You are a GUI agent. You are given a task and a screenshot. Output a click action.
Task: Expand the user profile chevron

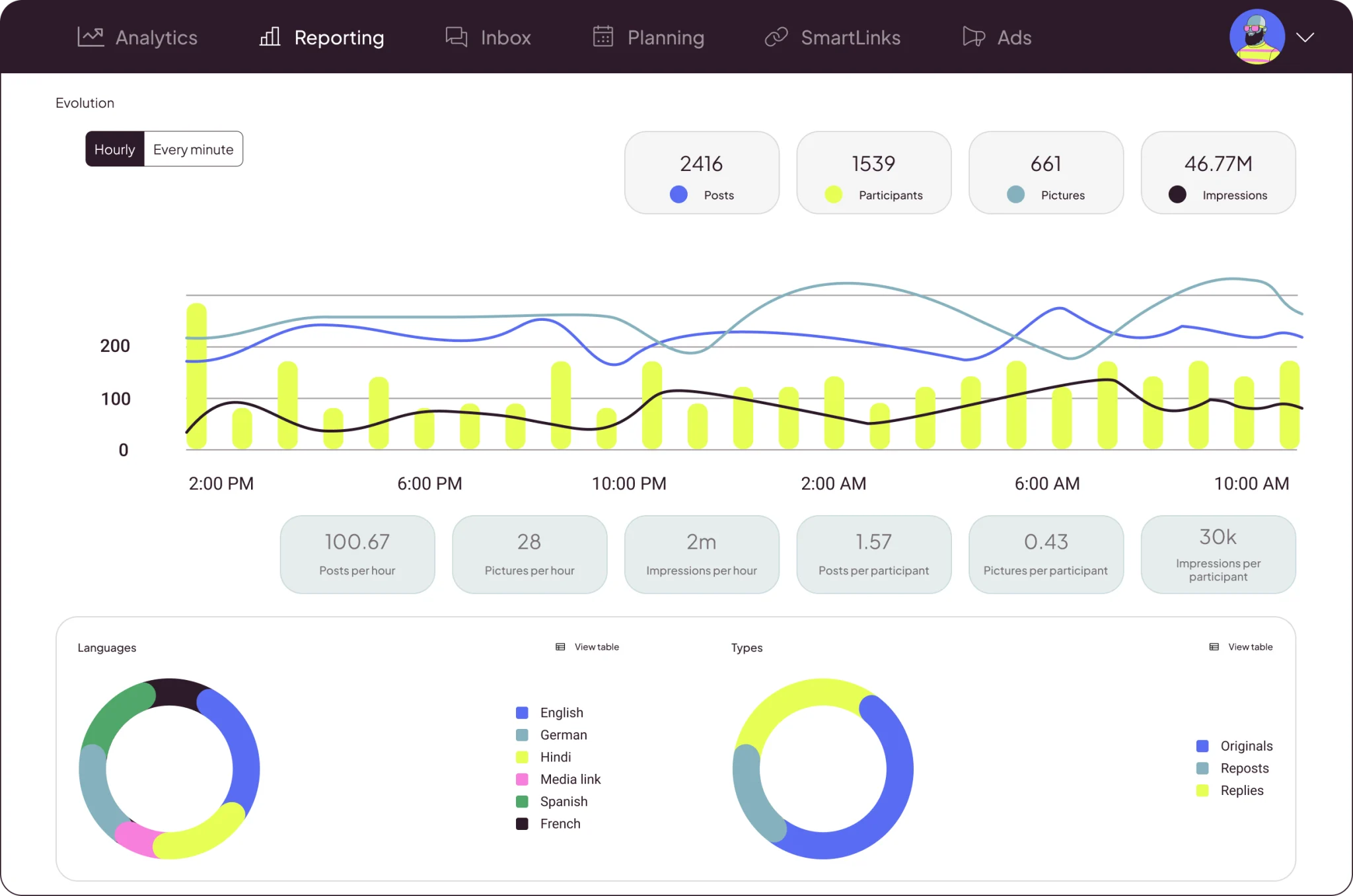tap(1305, 37)
